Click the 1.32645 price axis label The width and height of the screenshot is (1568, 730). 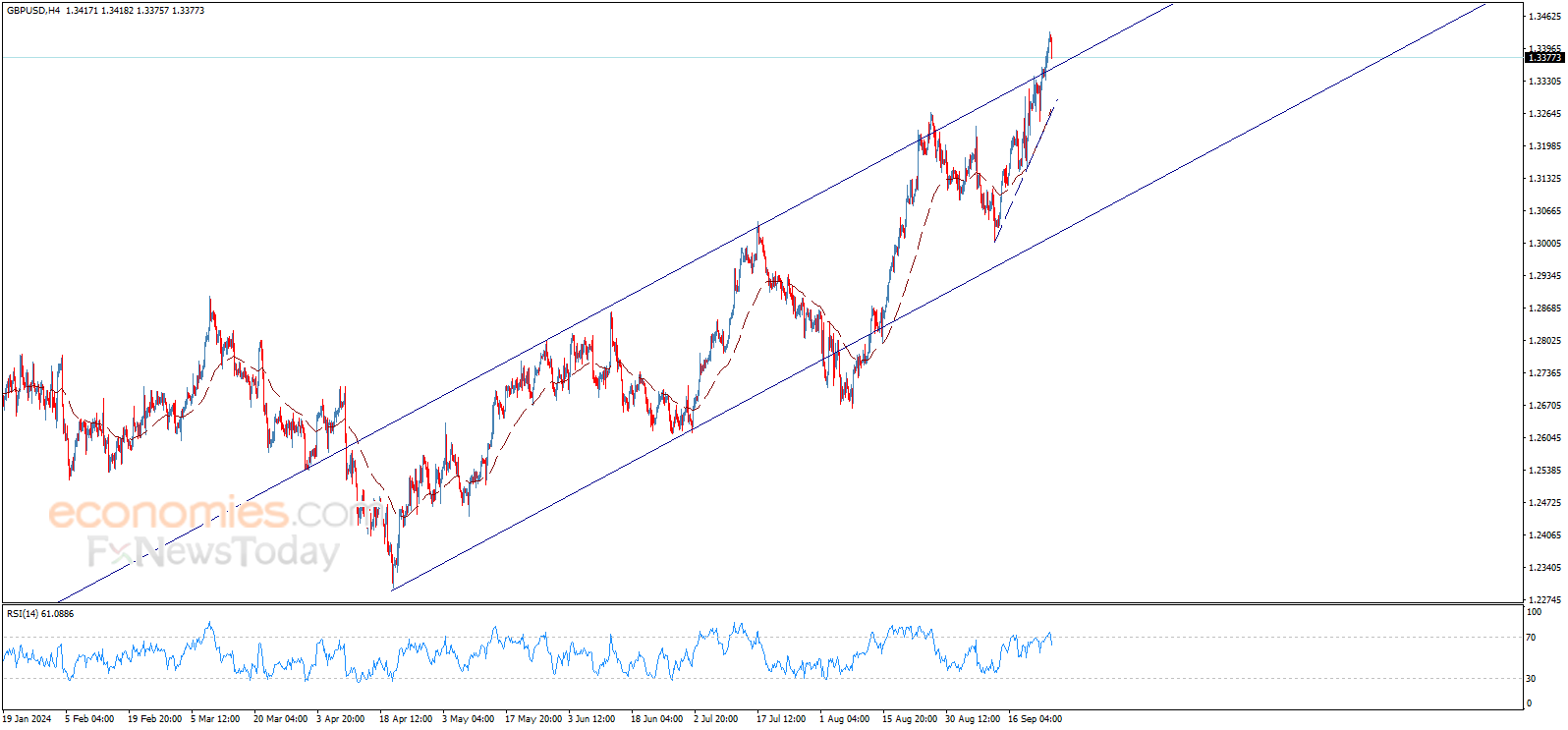[1544, 114]
